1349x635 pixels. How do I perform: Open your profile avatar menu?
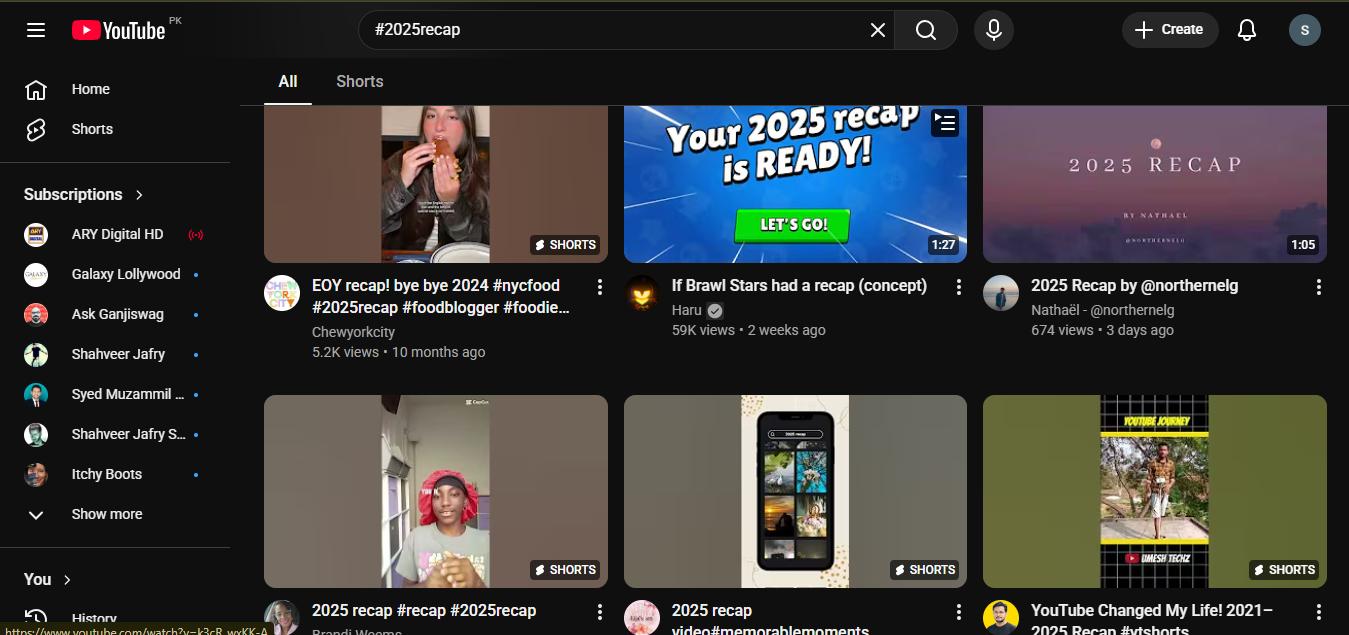click(1305, 30)
